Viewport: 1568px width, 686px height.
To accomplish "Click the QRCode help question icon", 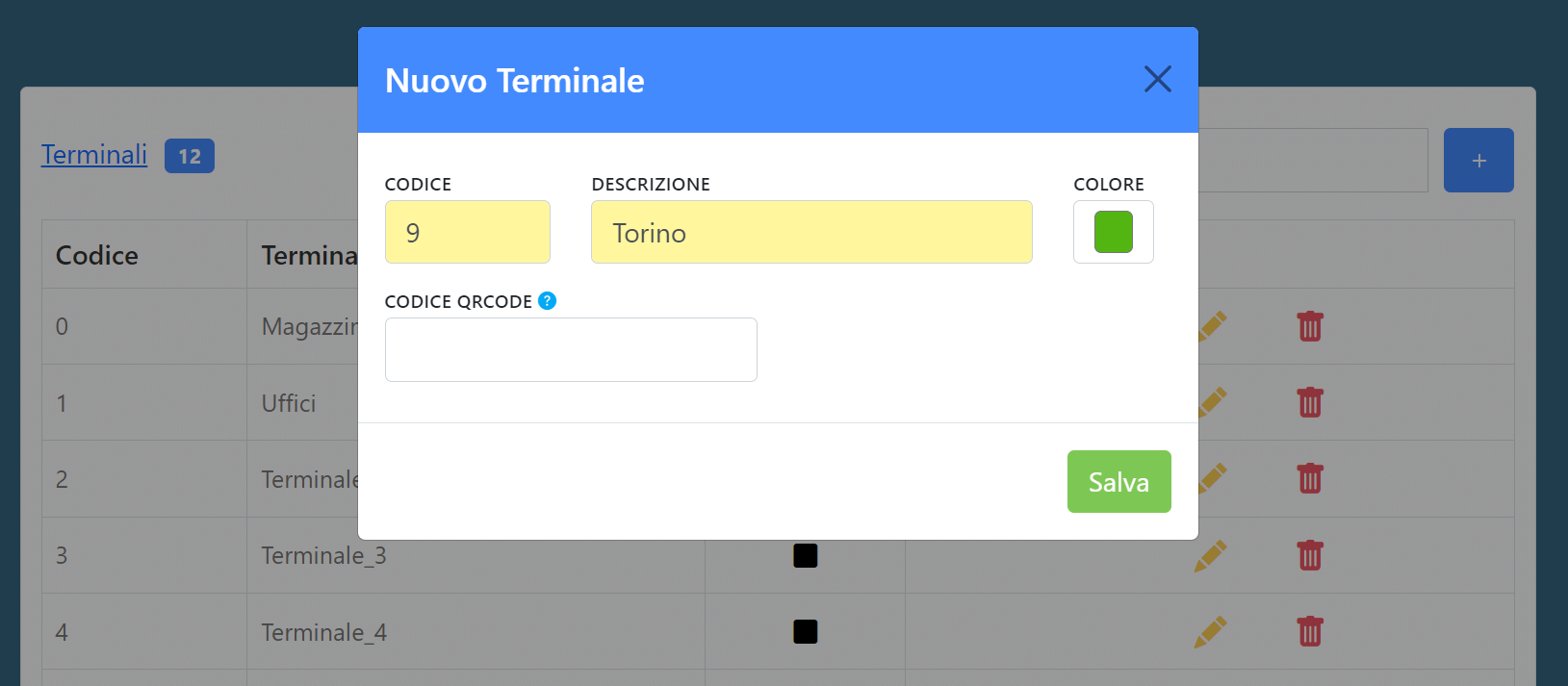I will pyautogui.click(x=547, y=301).
